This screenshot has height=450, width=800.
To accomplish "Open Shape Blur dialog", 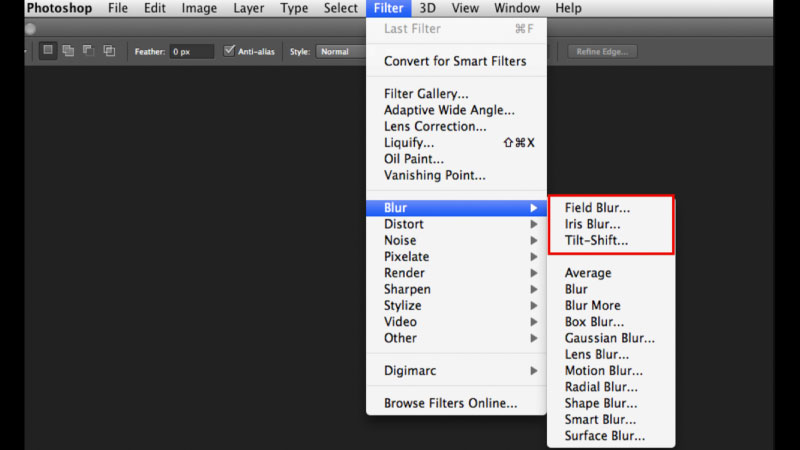I will 611,404.
